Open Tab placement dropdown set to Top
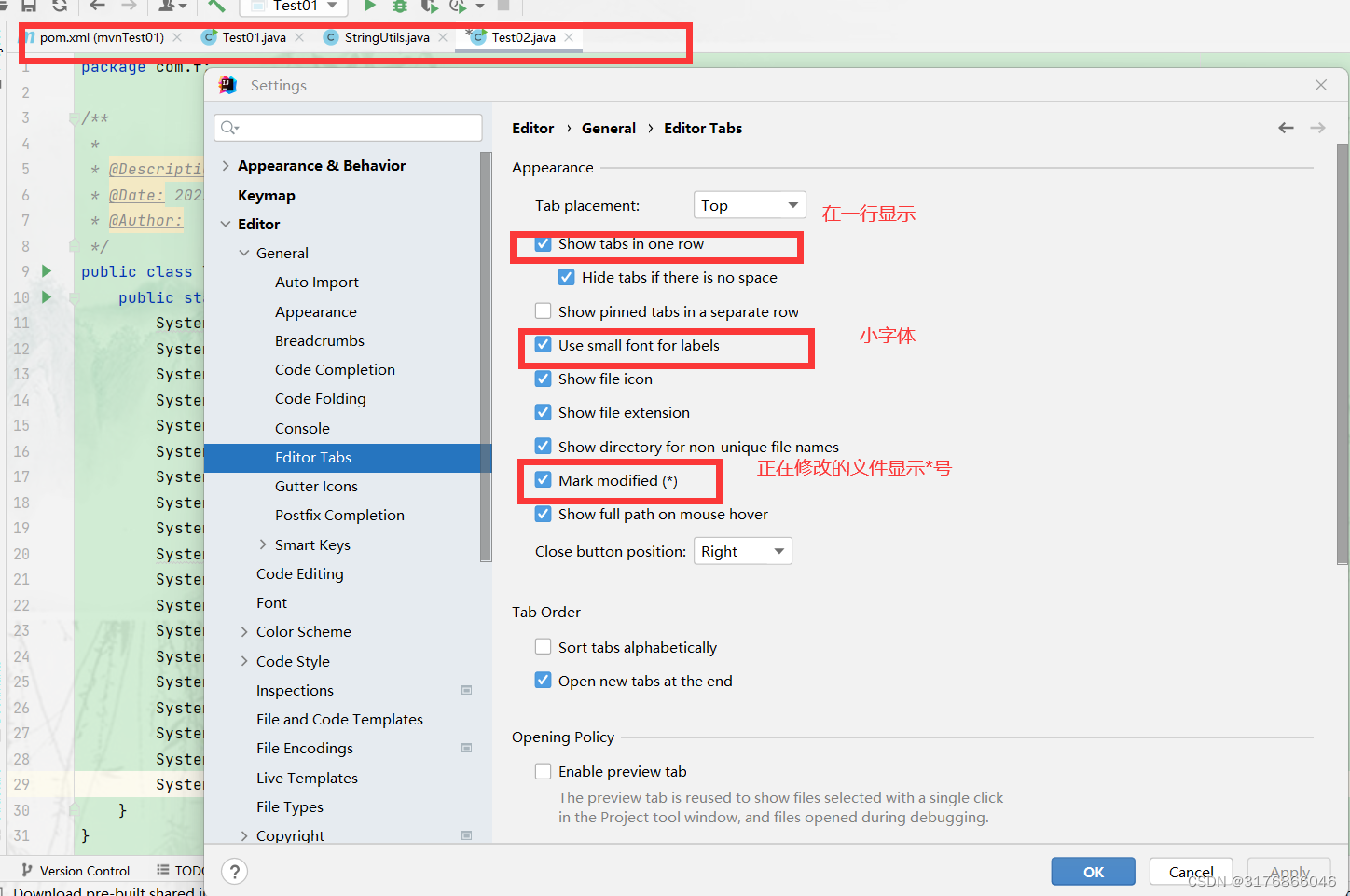This screenshot has height=896, width=1350. 750,205
